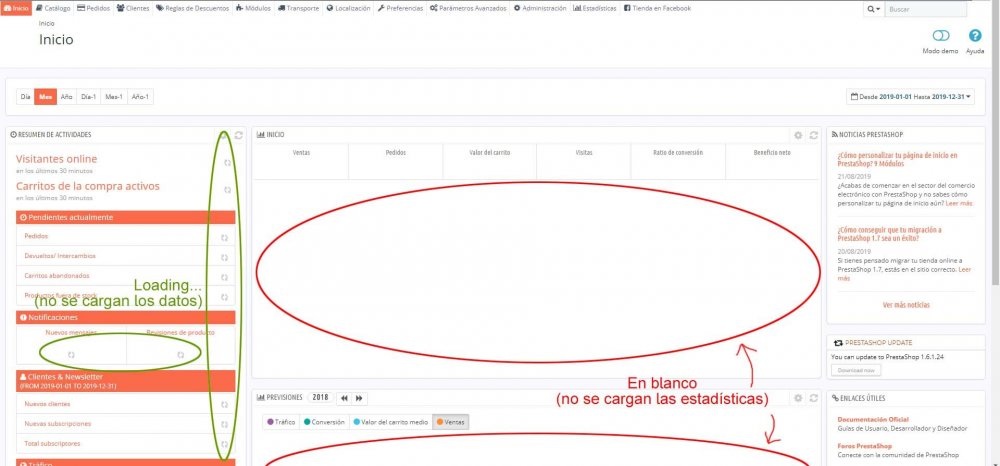Open the Localización menu
This screenshot has height=466, width=1000.
[x=348, y=8]
